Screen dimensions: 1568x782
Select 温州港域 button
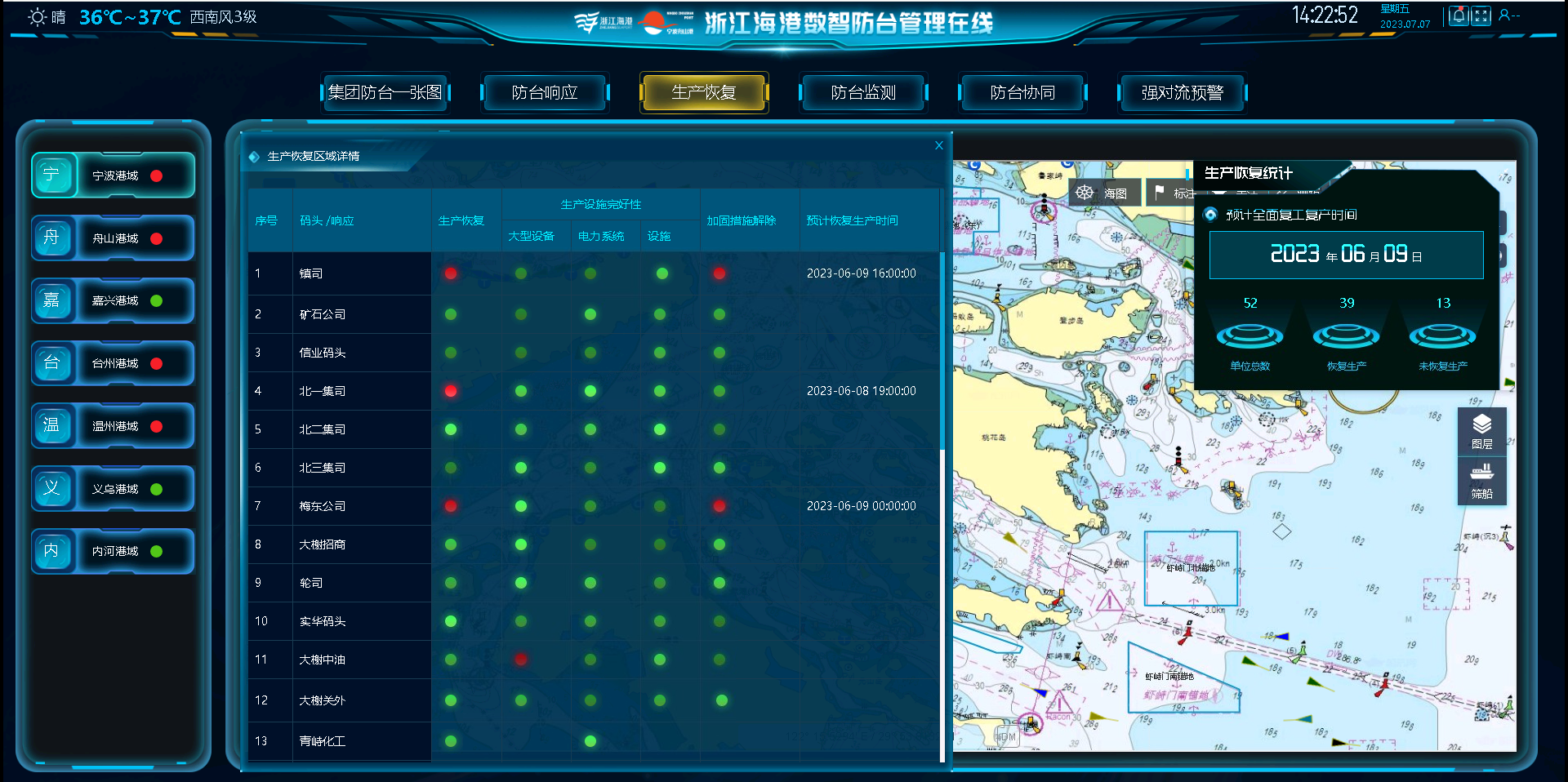tap(114, 425)
